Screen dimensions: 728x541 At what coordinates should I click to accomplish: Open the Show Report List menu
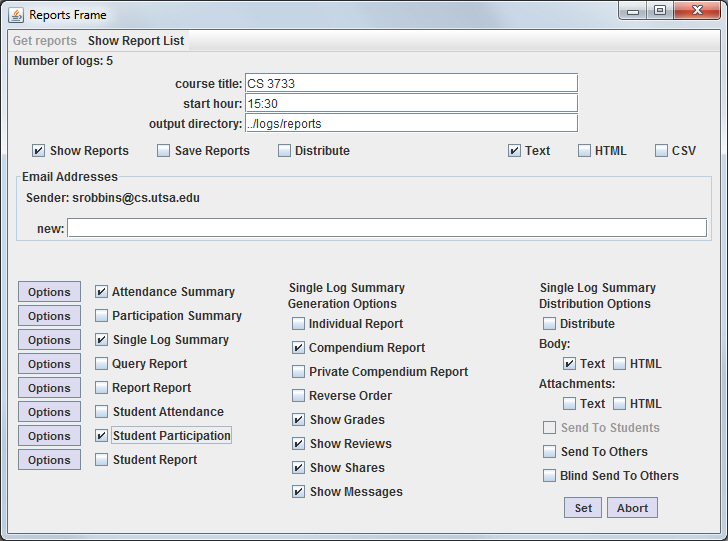135,41
